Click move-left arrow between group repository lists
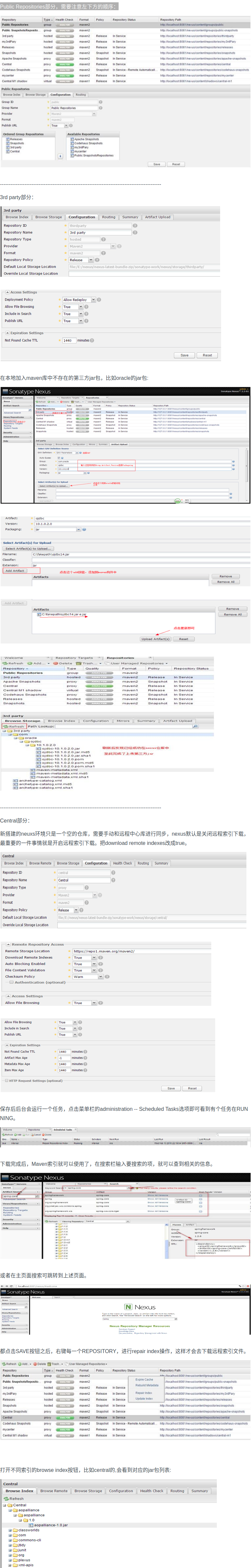Screen dimensions: 251x1568 (x=60, y=156)
